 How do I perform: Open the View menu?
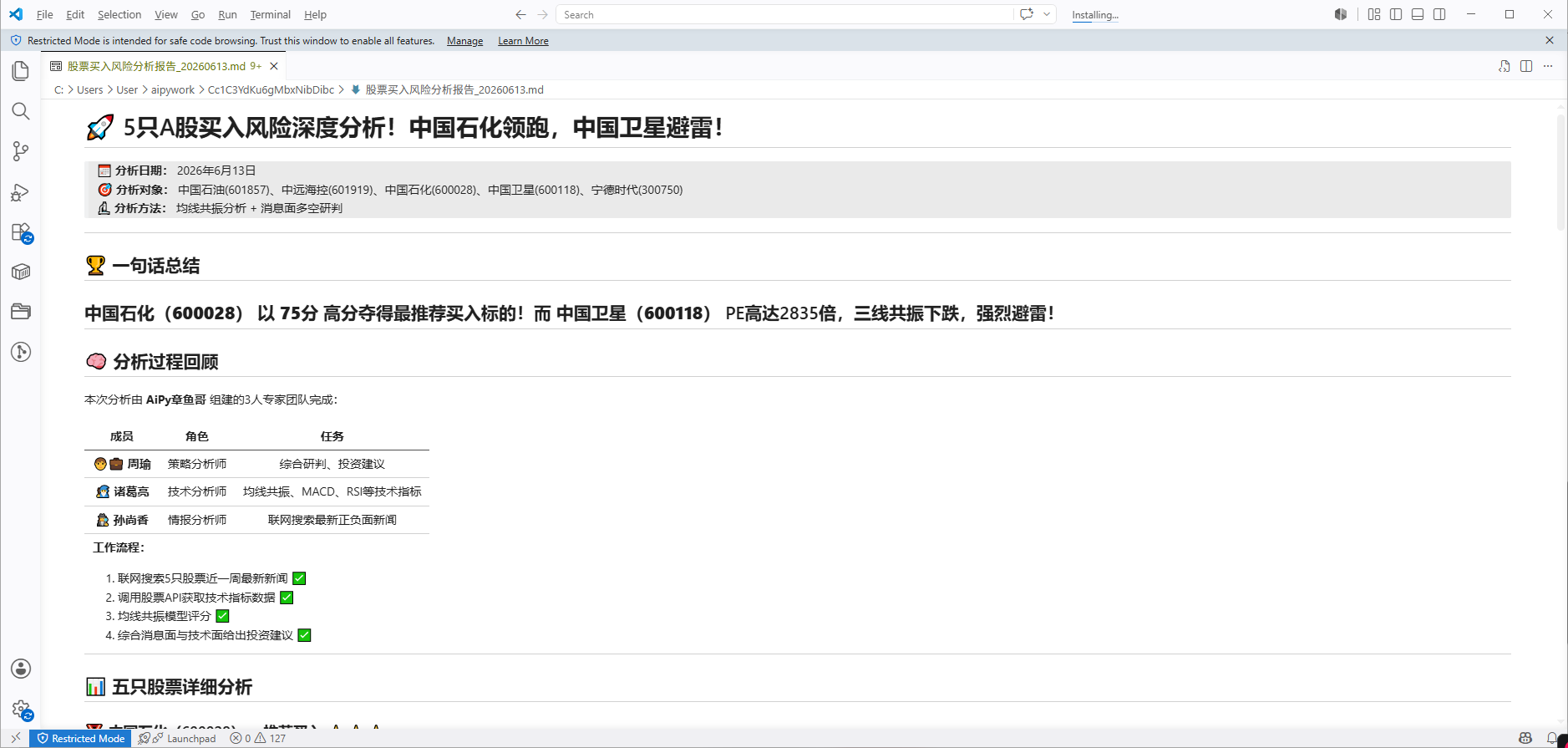(x=166, y=14)
